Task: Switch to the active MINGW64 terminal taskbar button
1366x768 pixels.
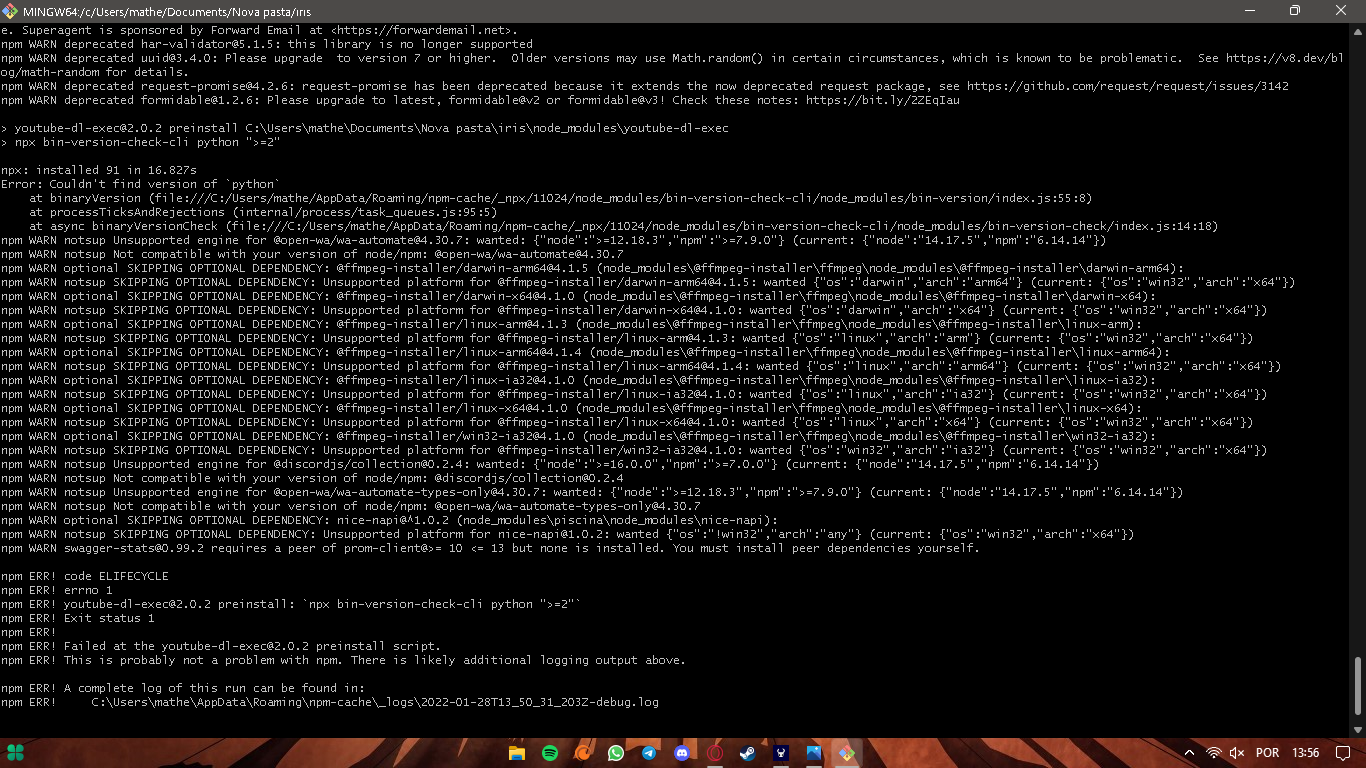Action: point(845,752)
